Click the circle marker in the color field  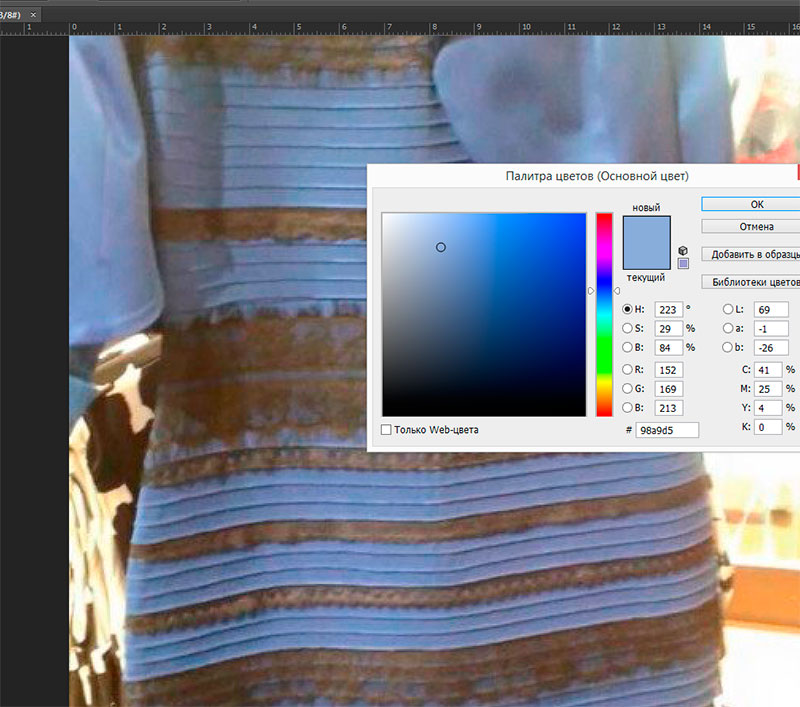click(441, 247)
